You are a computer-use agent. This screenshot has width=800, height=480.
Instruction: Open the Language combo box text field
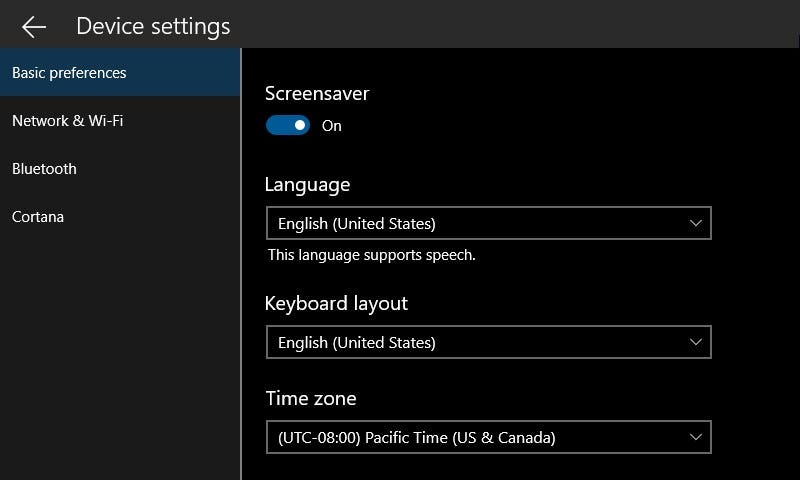pos(489,223)
